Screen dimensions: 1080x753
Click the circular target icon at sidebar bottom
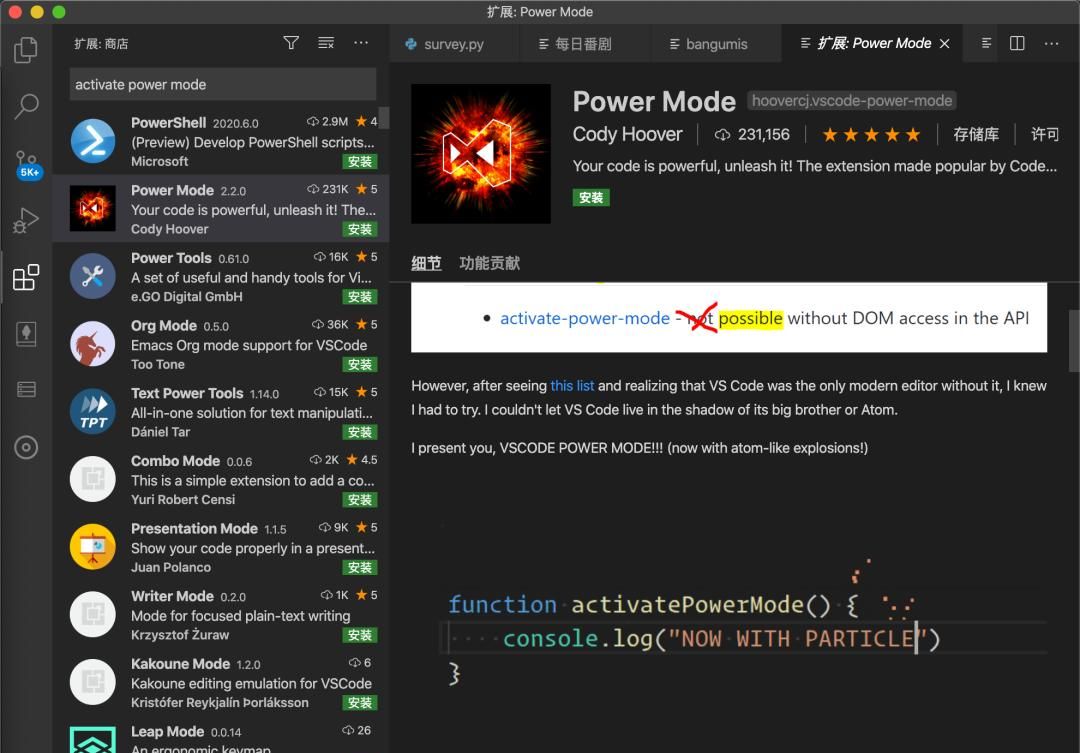pos(27,447)
